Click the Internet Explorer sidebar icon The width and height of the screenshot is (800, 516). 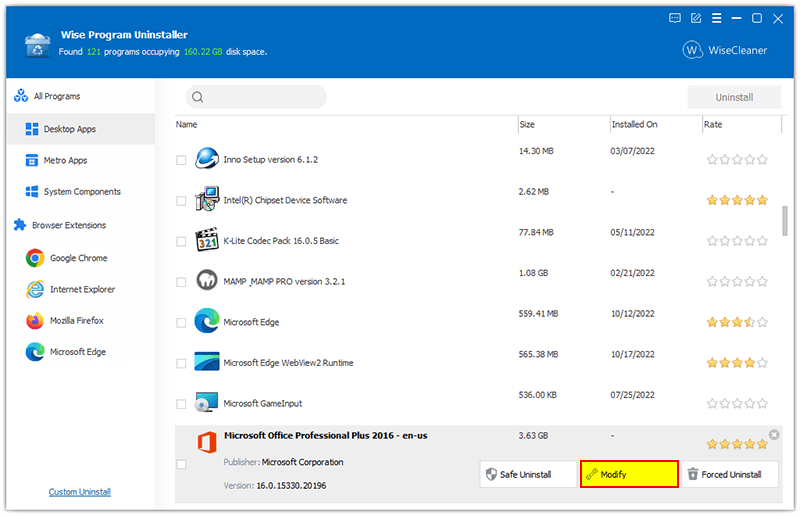[x=35, y=289]
